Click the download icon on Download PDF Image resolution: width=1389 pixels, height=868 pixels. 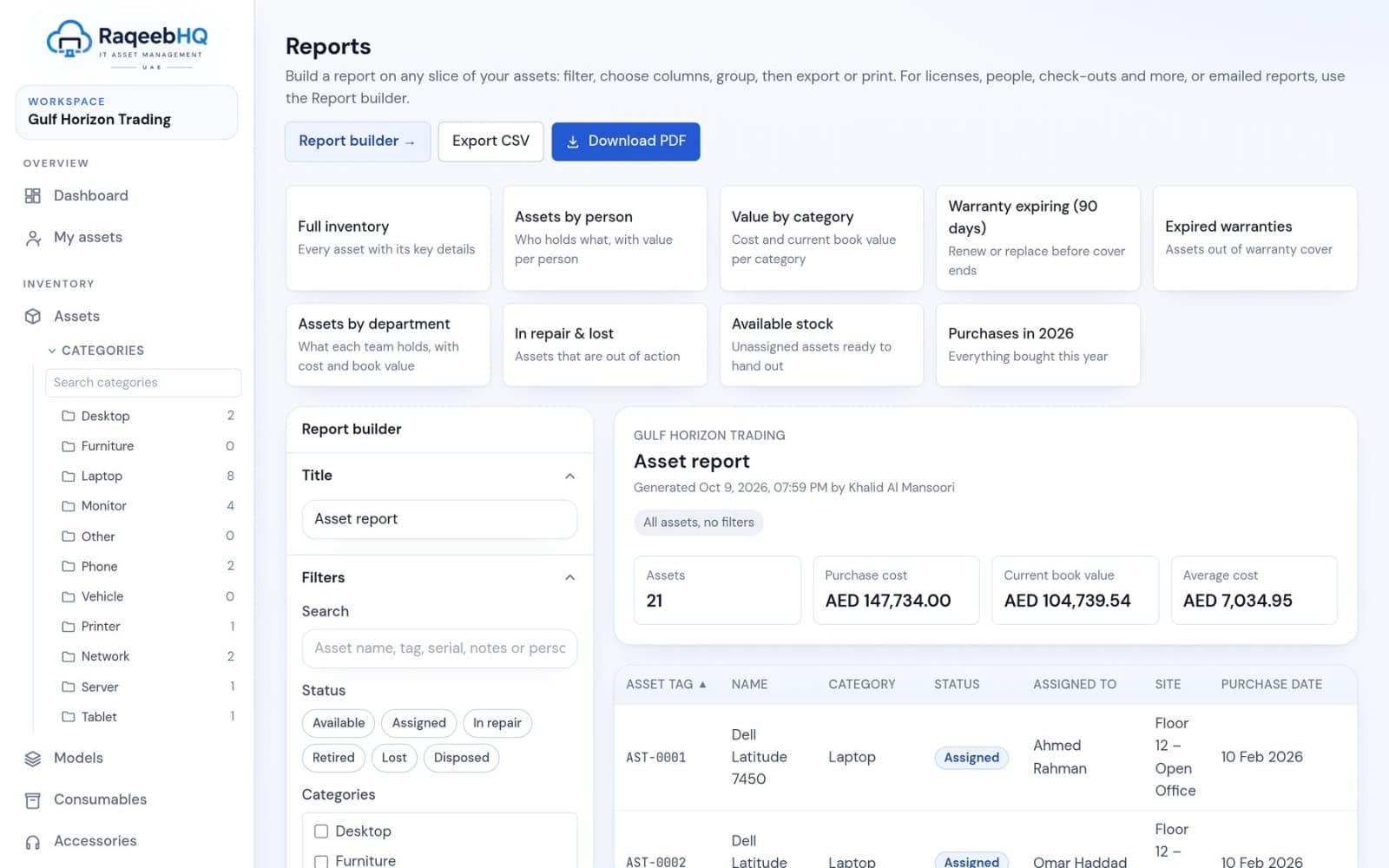point(573,141)
